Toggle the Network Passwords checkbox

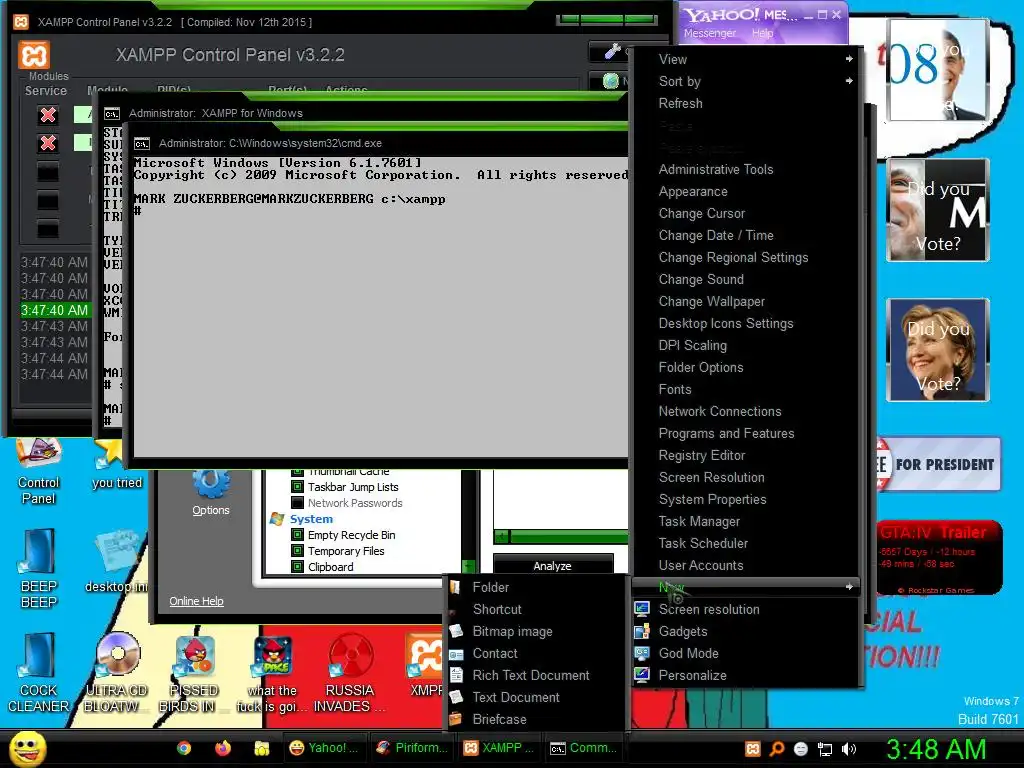pyautogui.click(x=297, y=503)
